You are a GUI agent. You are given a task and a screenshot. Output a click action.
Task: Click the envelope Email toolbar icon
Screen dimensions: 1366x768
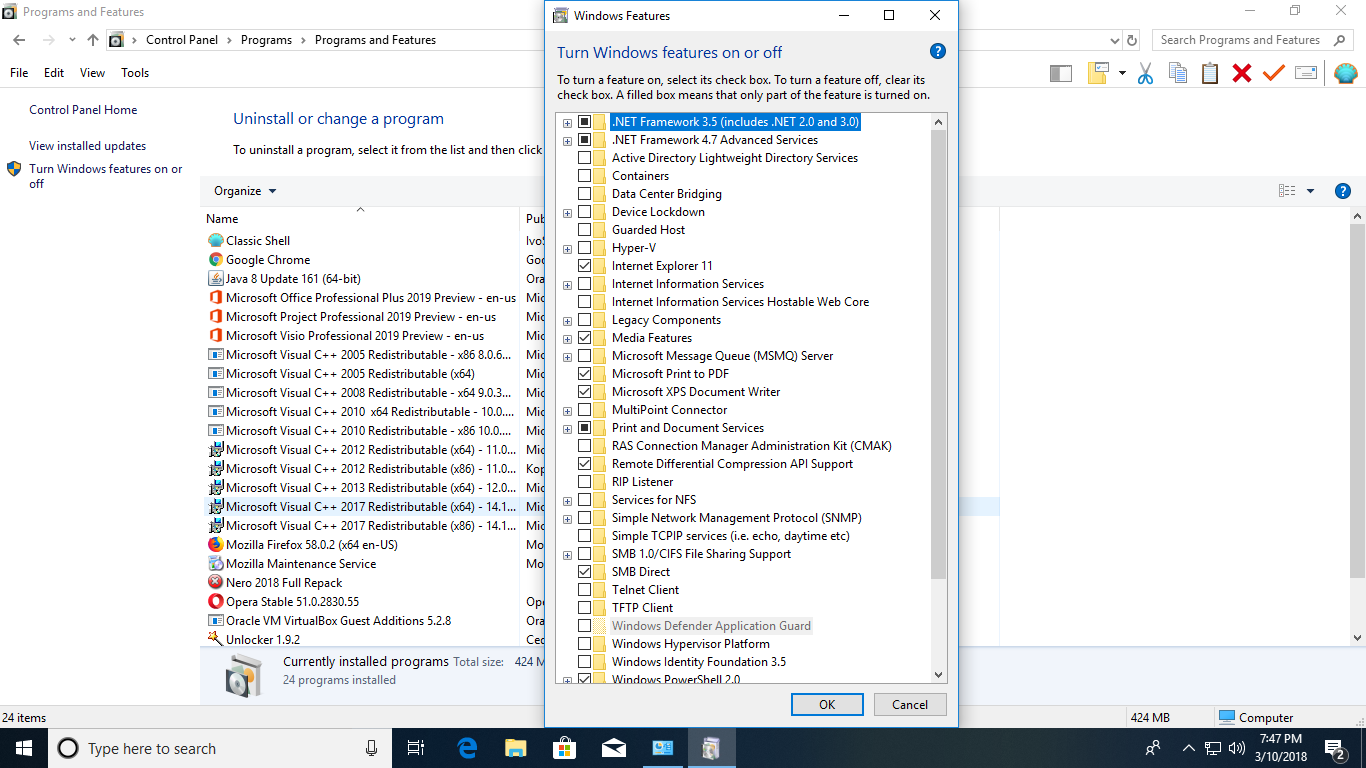1306,73
